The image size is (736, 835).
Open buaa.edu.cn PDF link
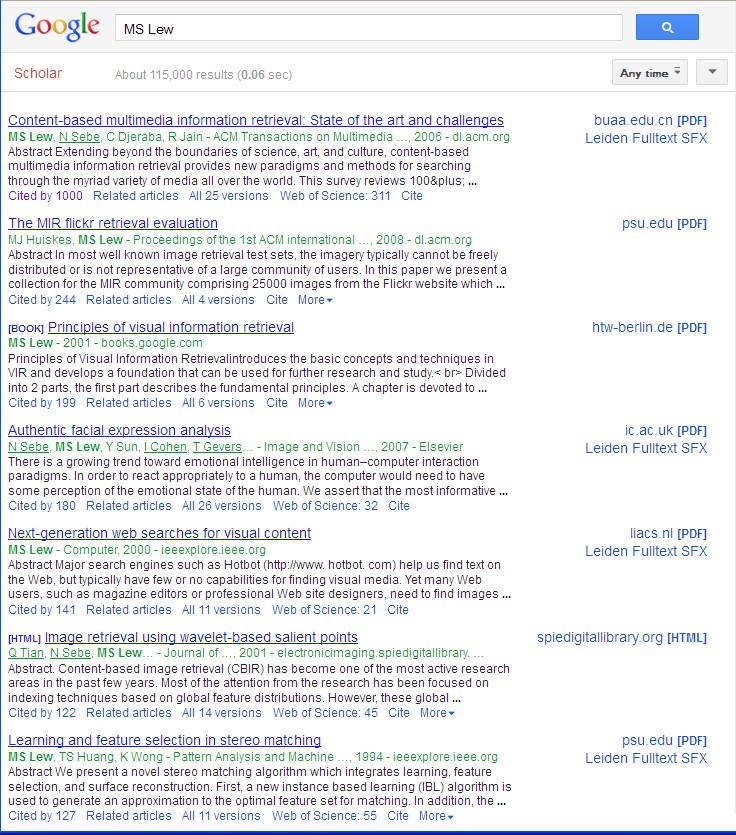650,120
